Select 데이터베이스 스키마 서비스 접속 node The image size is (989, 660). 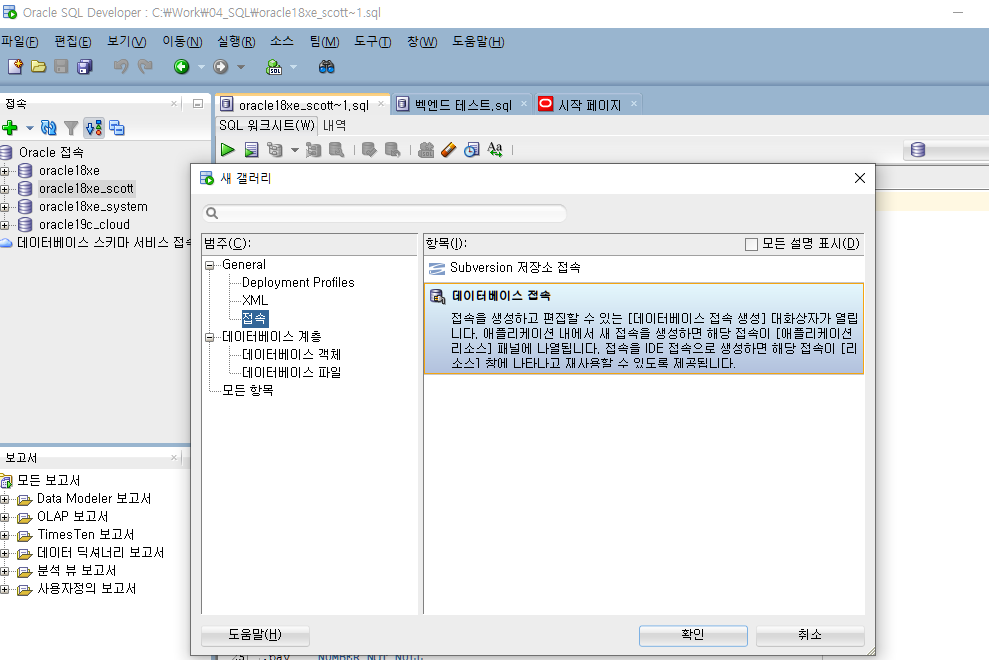103,243
